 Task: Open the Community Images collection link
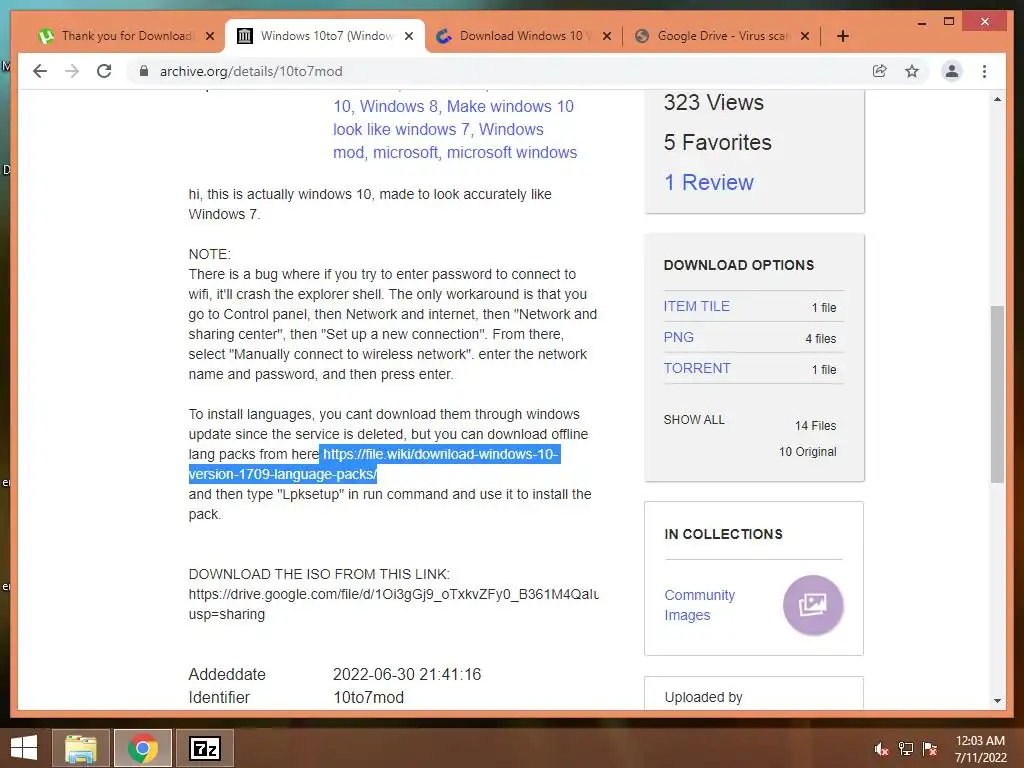(x=699, y=605)
